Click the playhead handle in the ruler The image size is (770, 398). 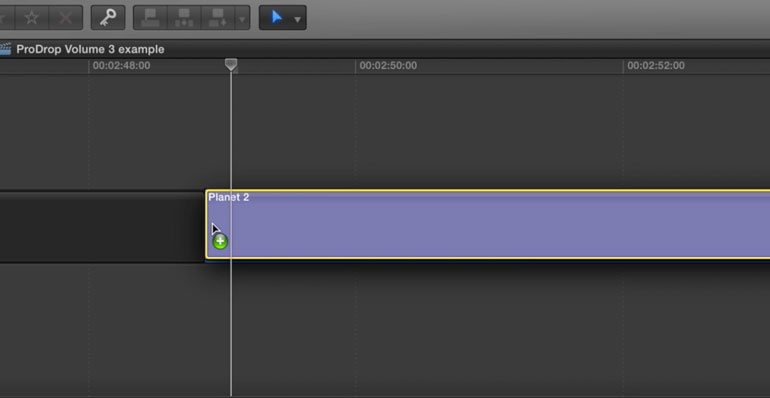pos(231,64)
